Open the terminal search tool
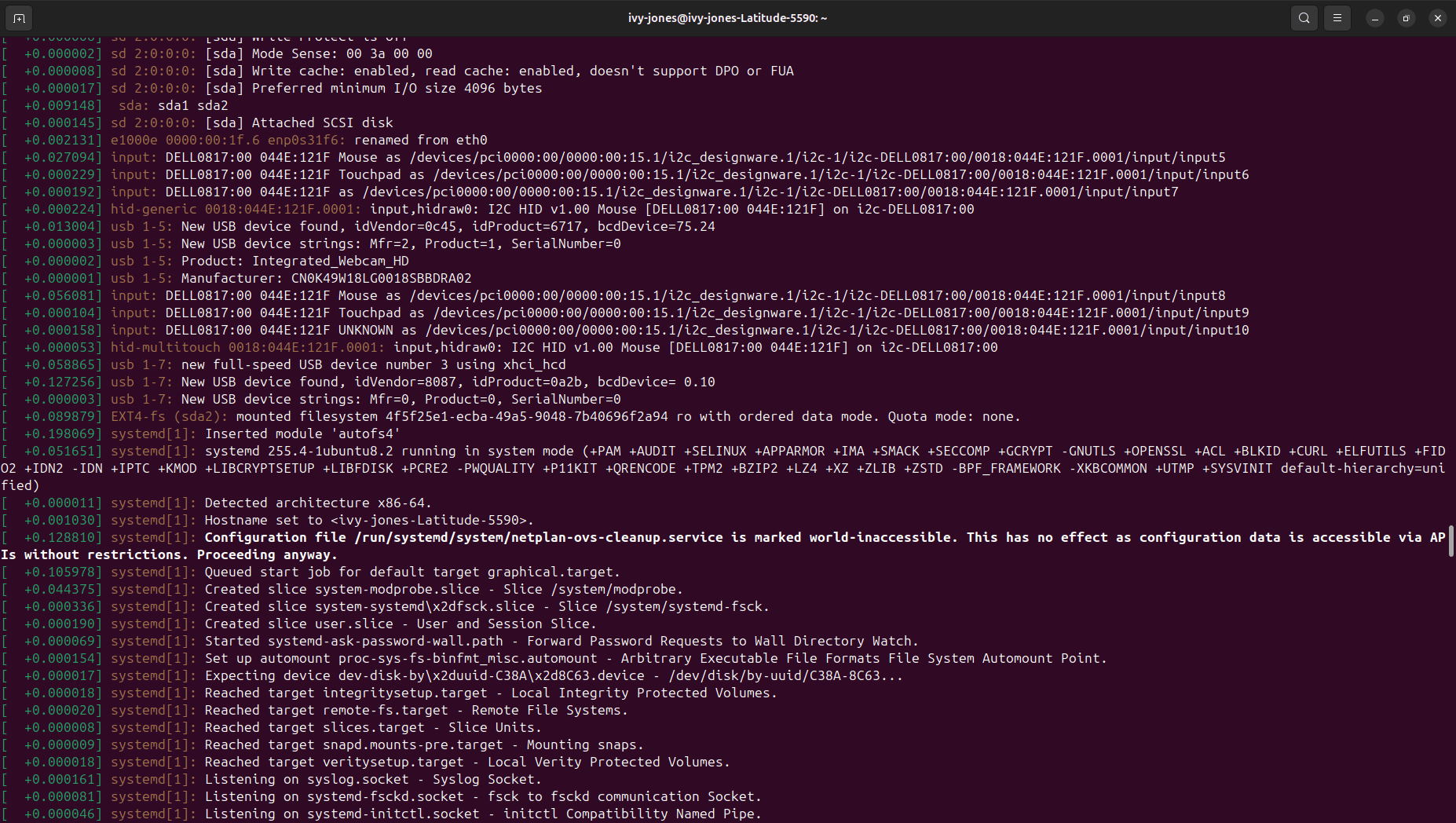 coord(1304,17)
